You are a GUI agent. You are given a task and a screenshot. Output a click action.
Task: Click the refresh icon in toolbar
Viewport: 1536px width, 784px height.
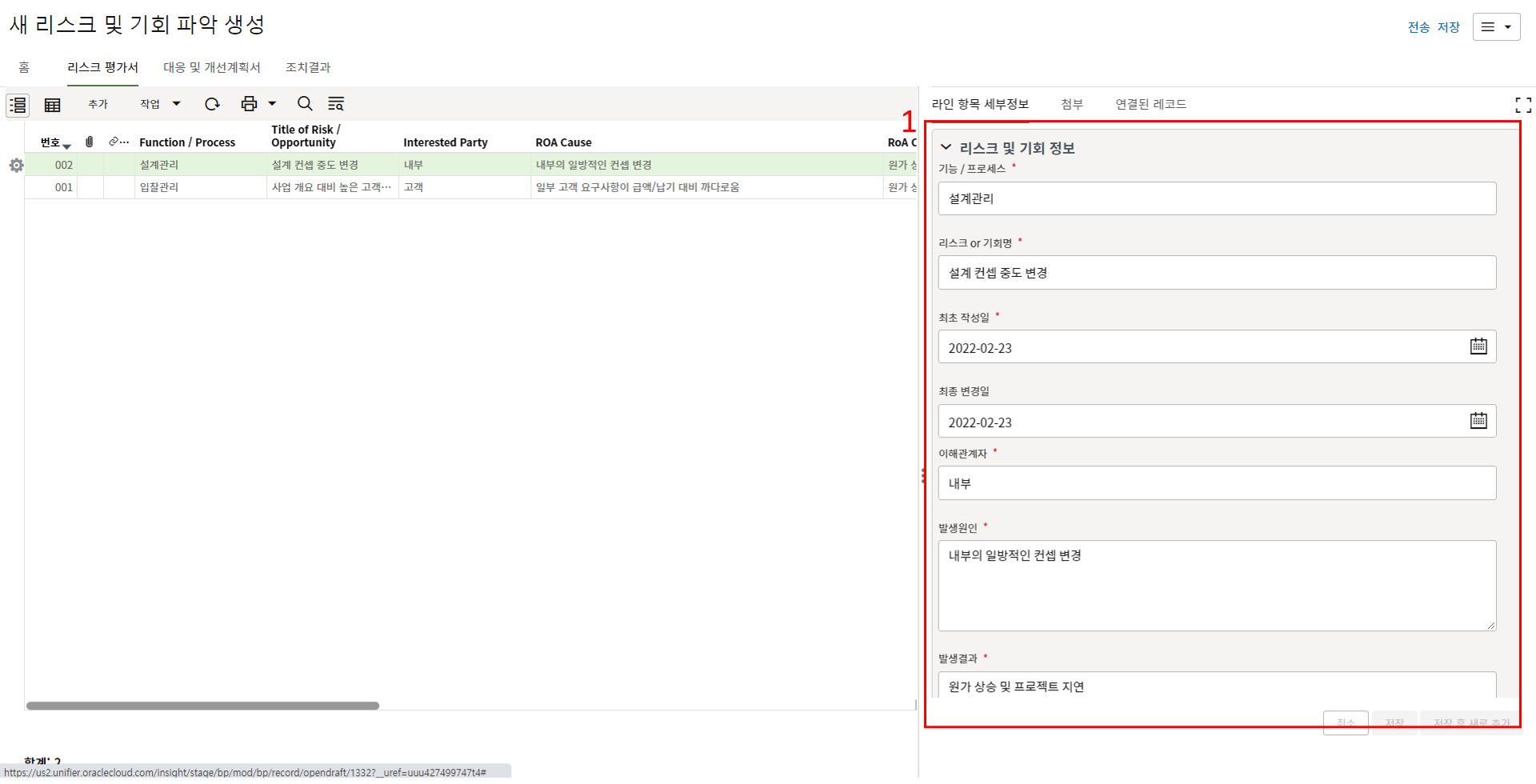pos(212,104)
